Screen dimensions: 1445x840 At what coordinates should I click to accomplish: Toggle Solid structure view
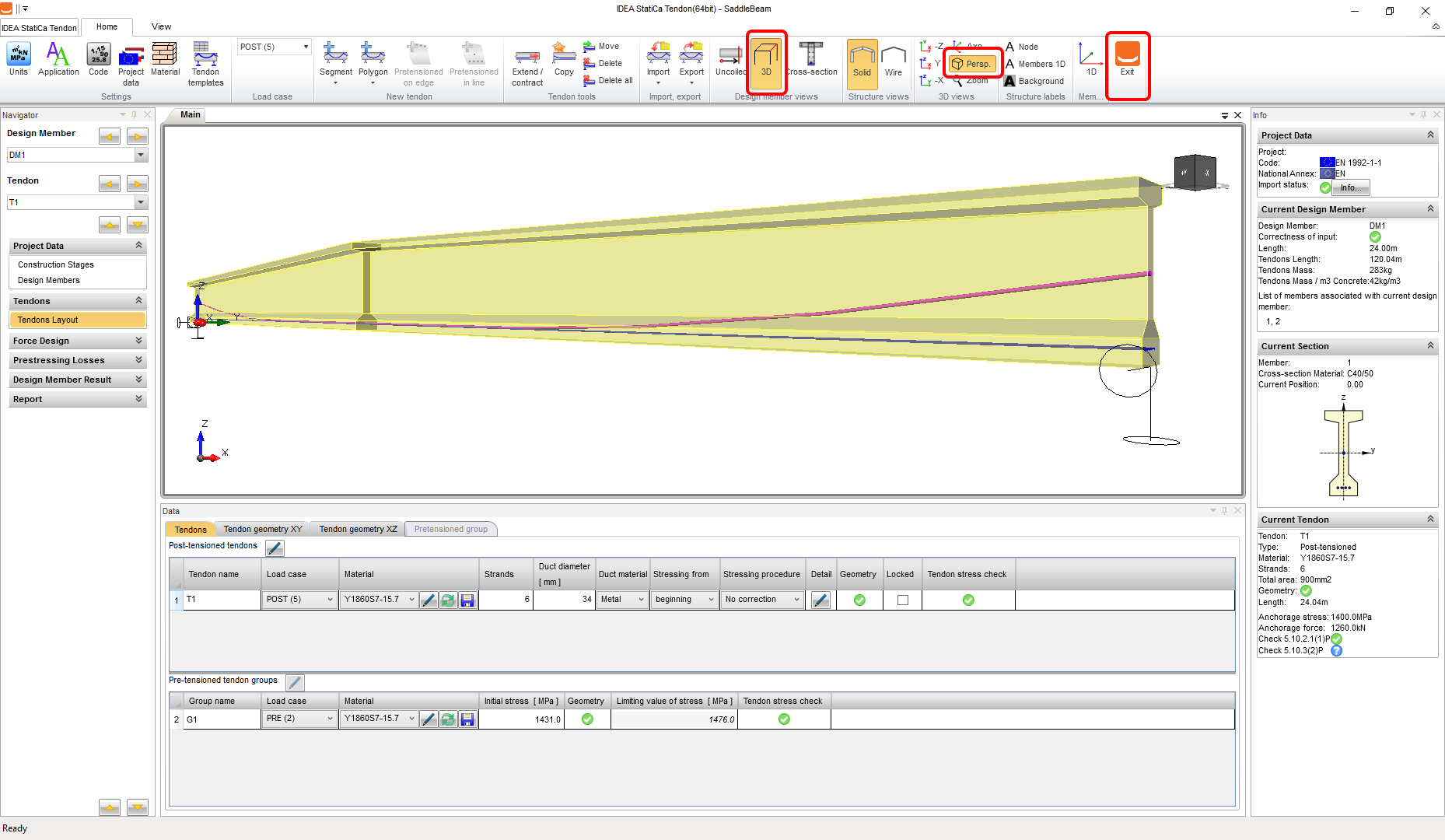pos(862,61)
